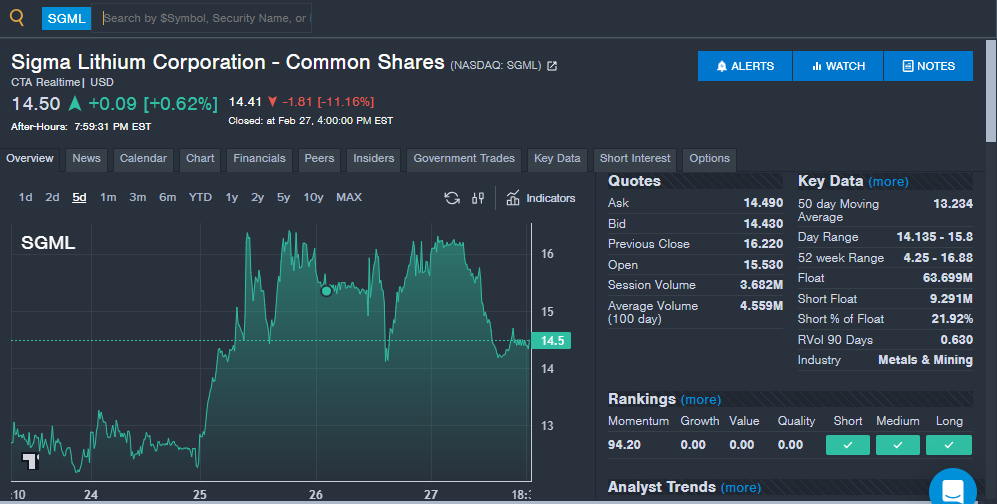Viewport: 997px width, 504px height.
Task: Select the 1d chart range
Action: (x=25, y=198)
